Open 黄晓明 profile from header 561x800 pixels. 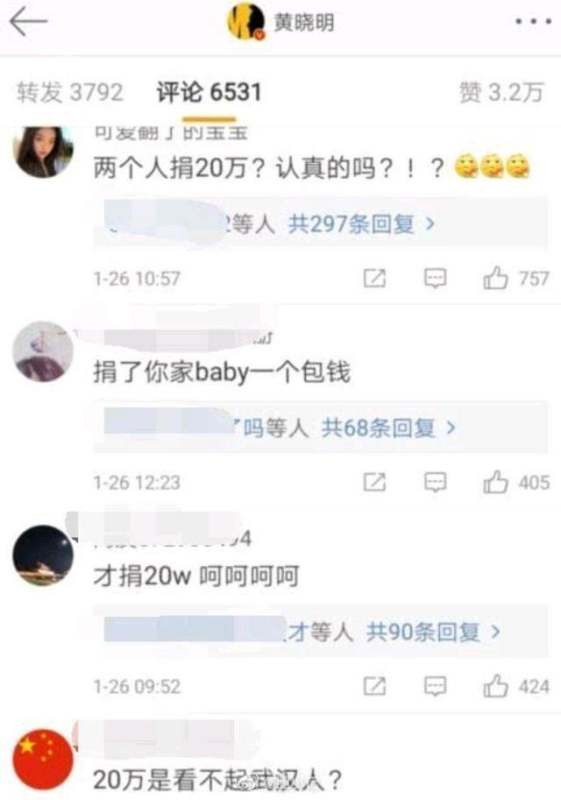point(281,22)
